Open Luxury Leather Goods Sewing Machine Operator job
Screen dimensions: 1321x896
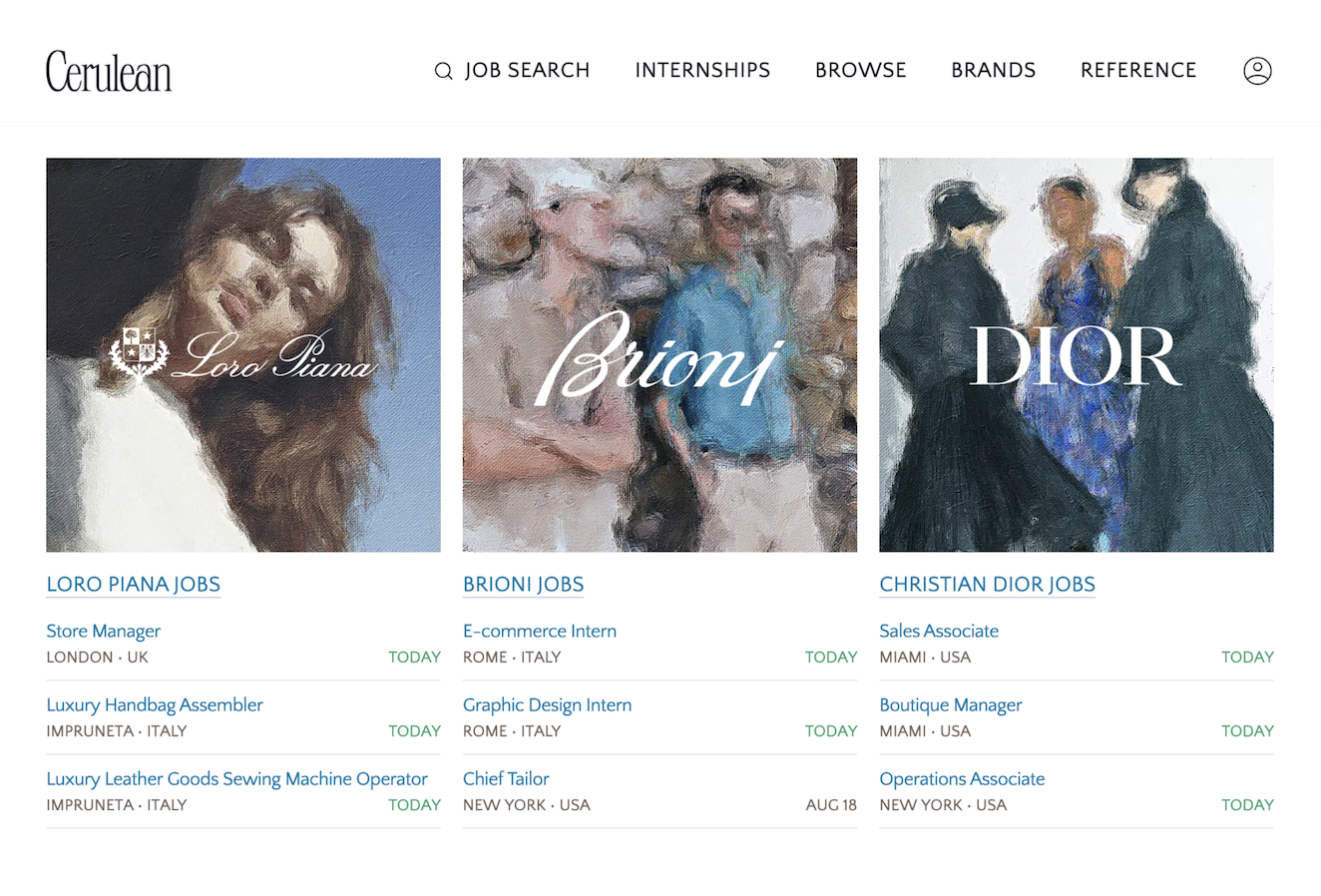coord(236,778)
